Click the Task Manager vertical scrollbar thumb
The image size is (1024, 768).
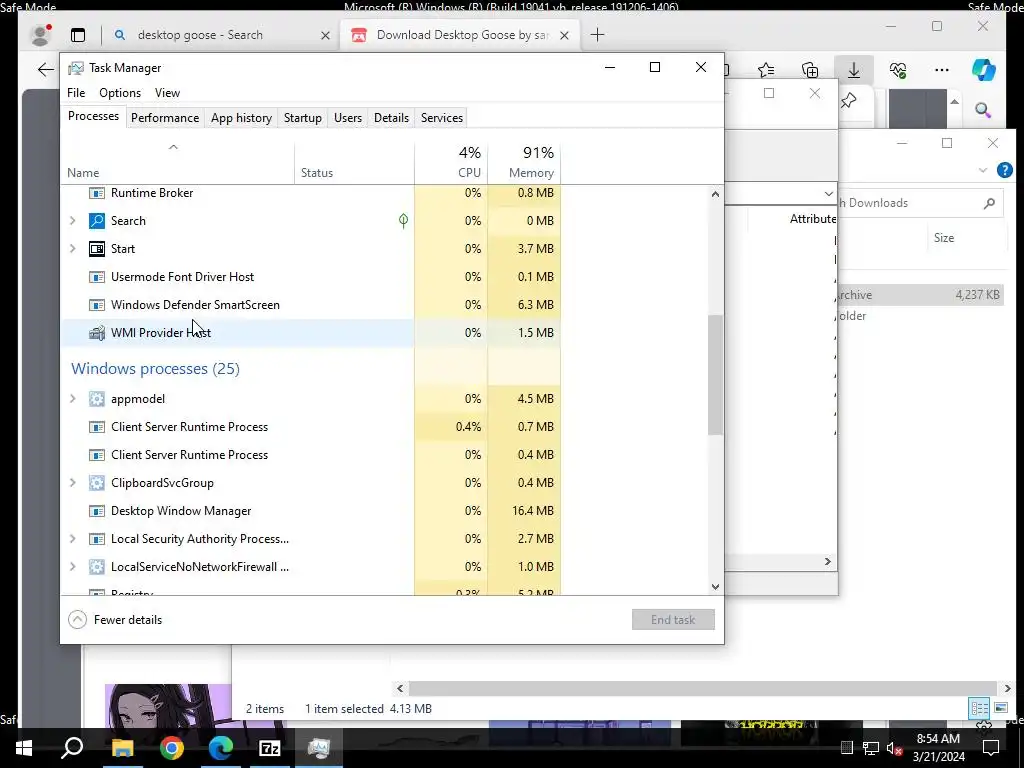click(x=715, y=374)
